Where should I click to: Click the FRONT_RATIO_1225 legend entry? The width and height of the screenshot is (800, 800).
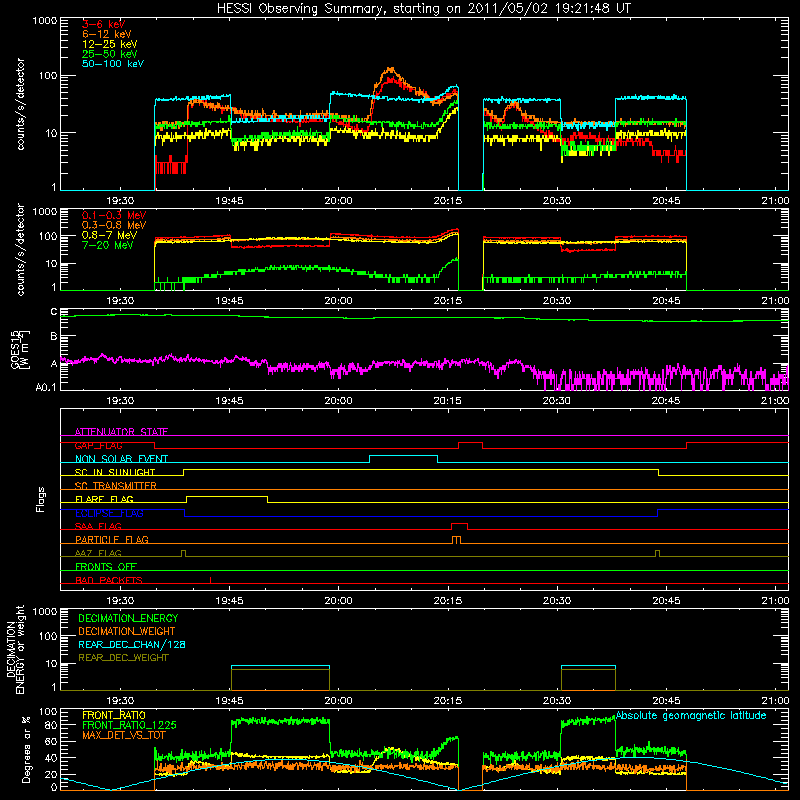[129, 725]
